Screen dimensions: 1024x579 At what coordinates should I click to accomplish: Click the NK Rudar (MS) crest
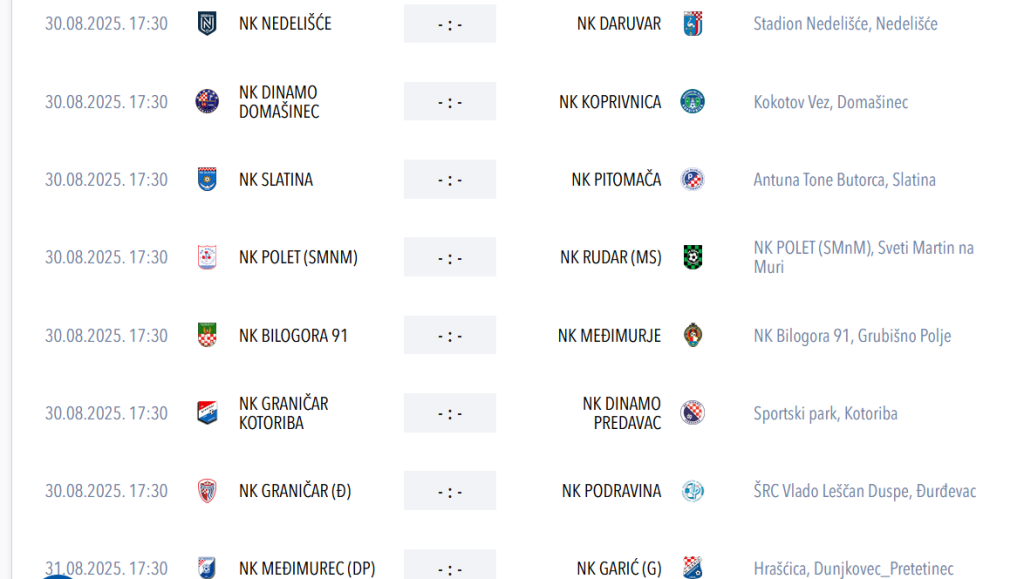tap(693, 257)
